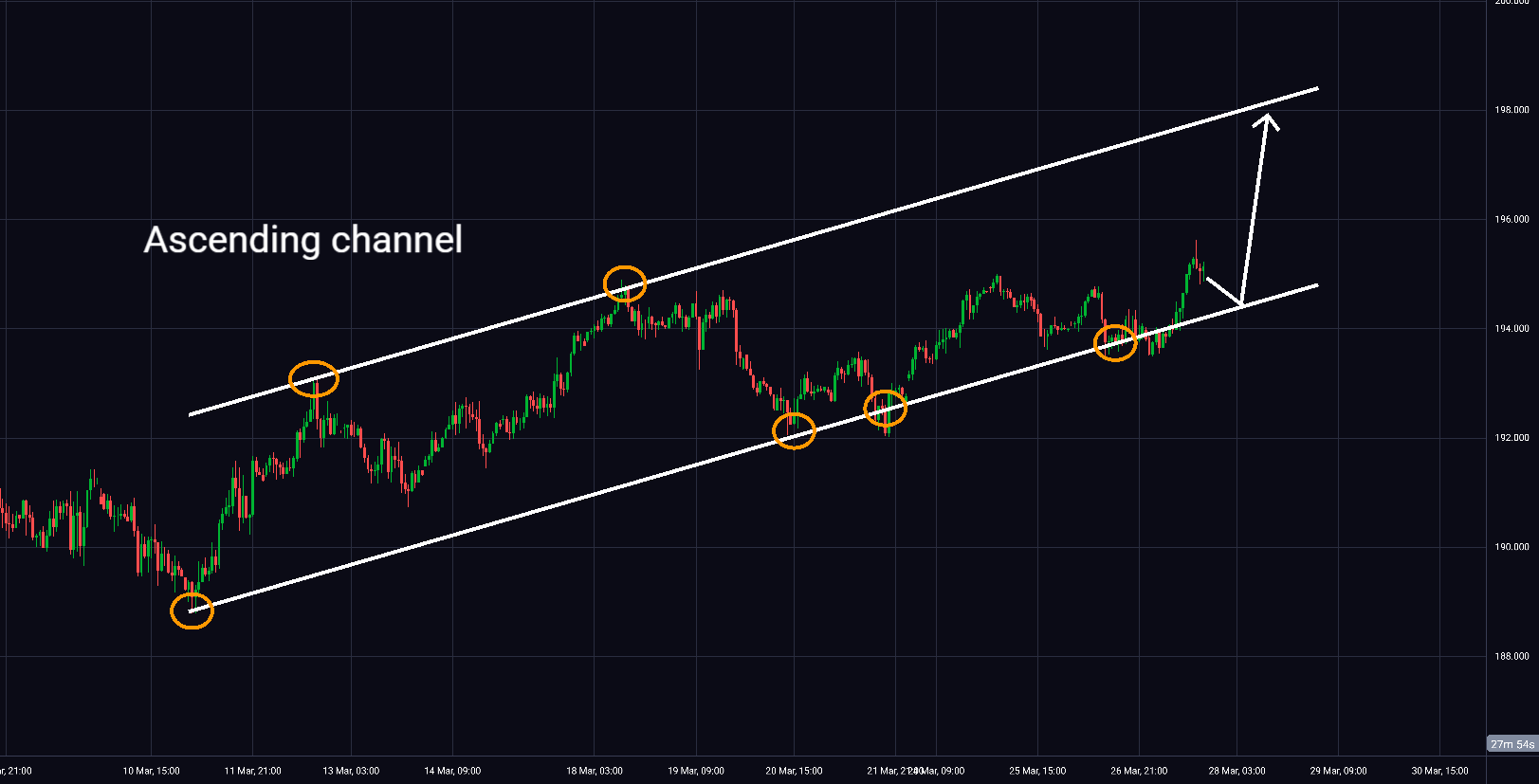Select the "19 Mar, 09:00" time label
Viewport: 1539px width, 784px height.
coord(696,771)
